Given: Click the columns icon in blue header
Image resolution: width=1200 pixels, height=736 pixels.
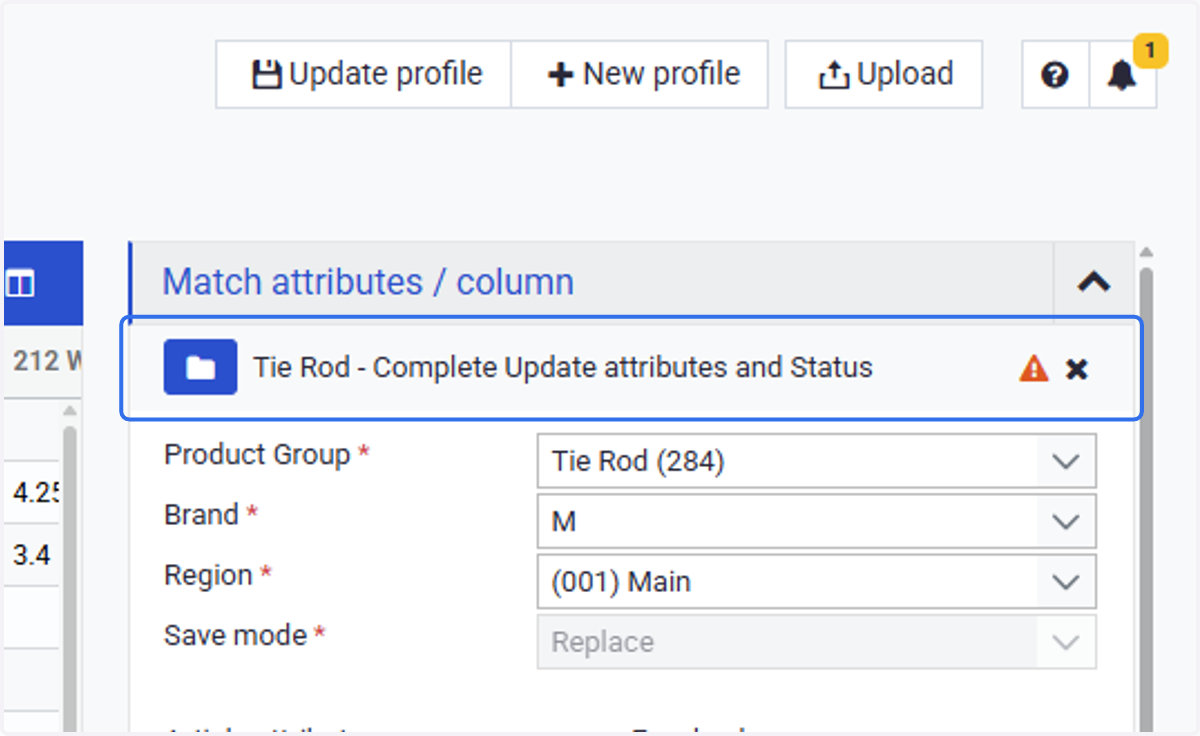Looking at the screenshot, I should [20, 284].
